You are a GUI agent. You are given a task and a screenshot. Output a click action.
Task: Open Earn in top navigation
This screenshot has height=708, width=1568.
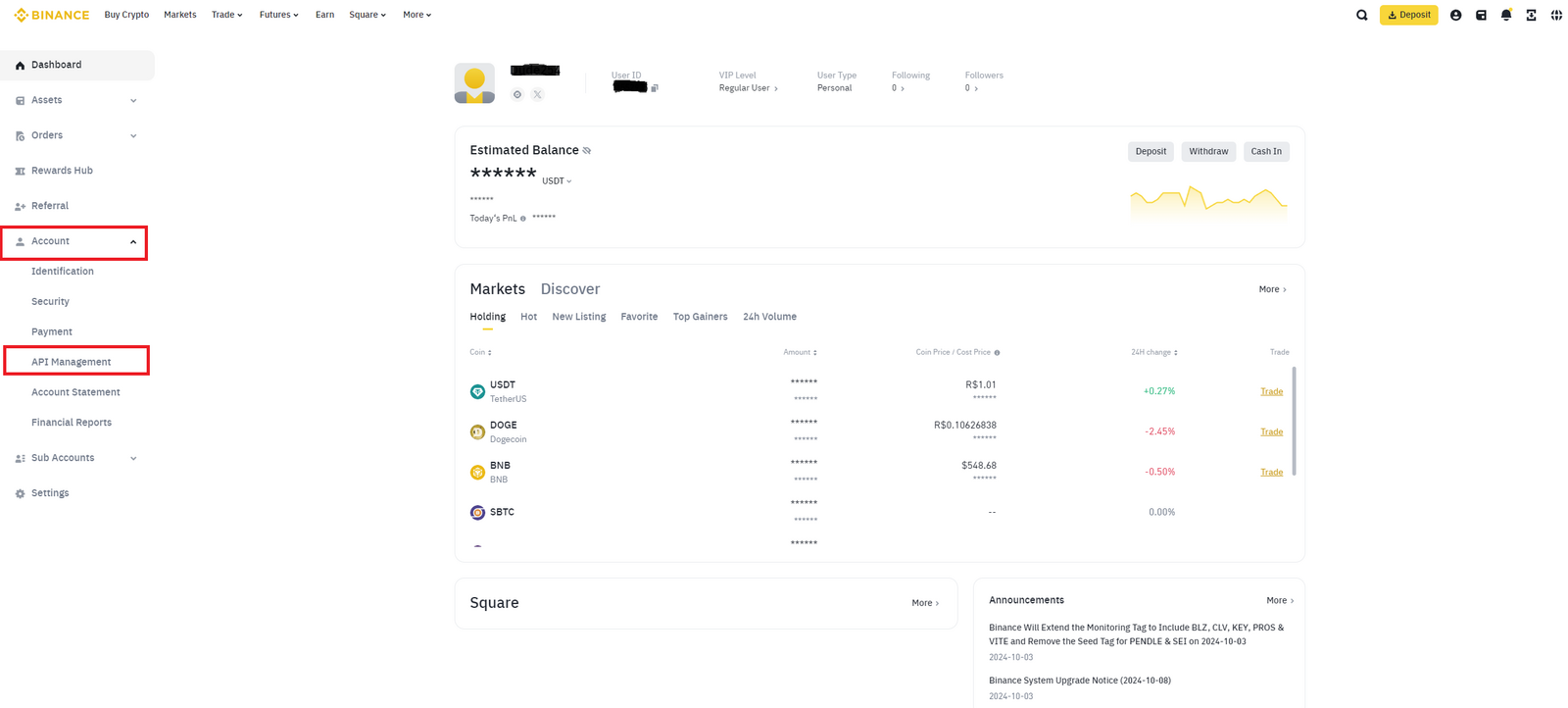[x=324, y=15]
